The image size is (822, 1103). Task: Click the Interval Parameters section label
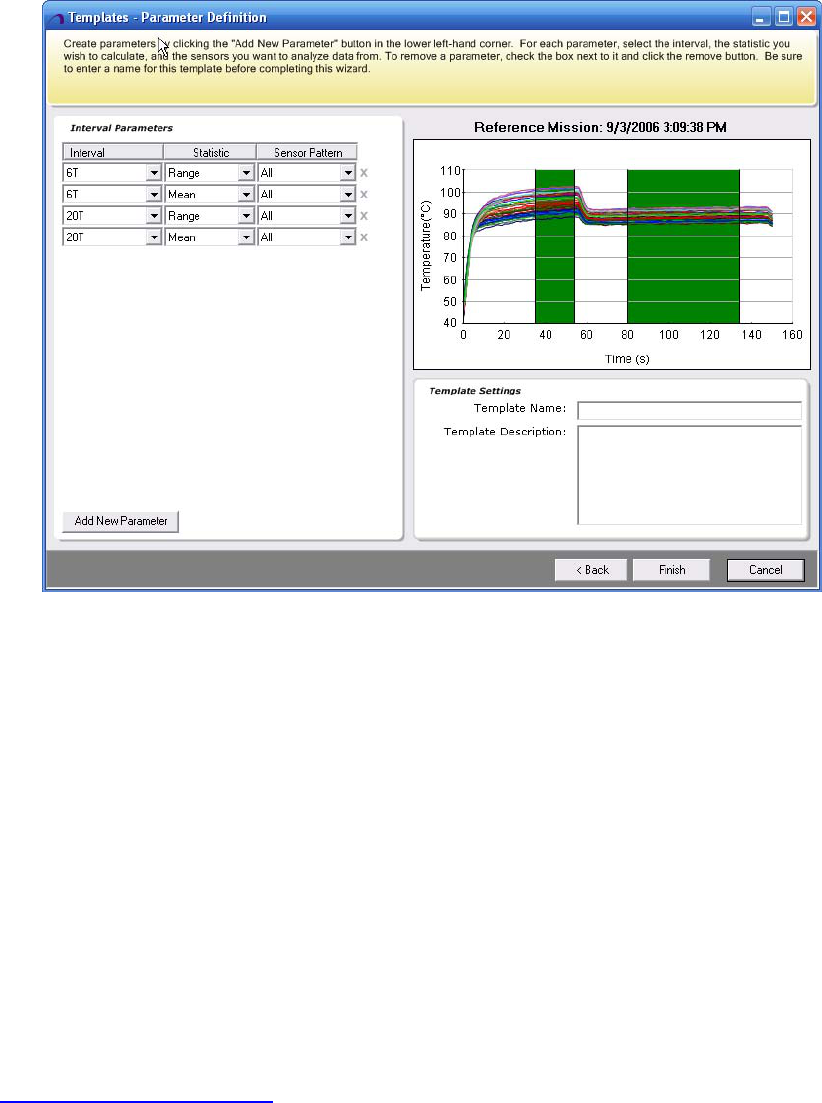click(x=121, y=128)
